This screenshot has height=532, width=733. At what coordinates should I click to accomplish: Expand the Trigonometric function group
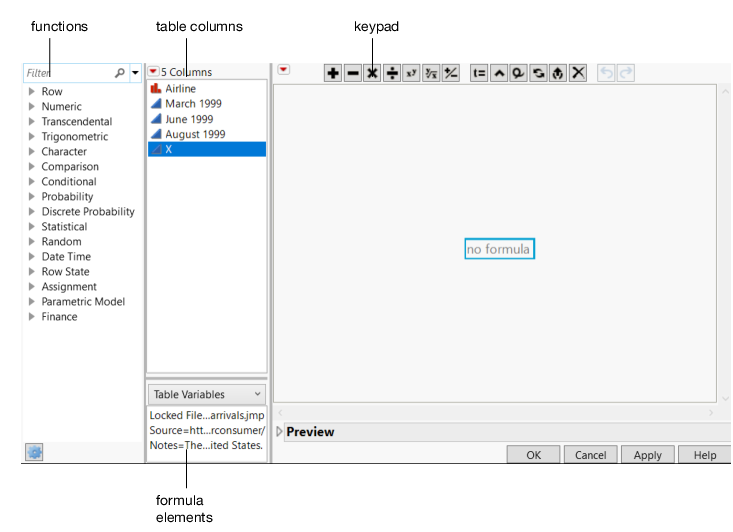[32, 136]
